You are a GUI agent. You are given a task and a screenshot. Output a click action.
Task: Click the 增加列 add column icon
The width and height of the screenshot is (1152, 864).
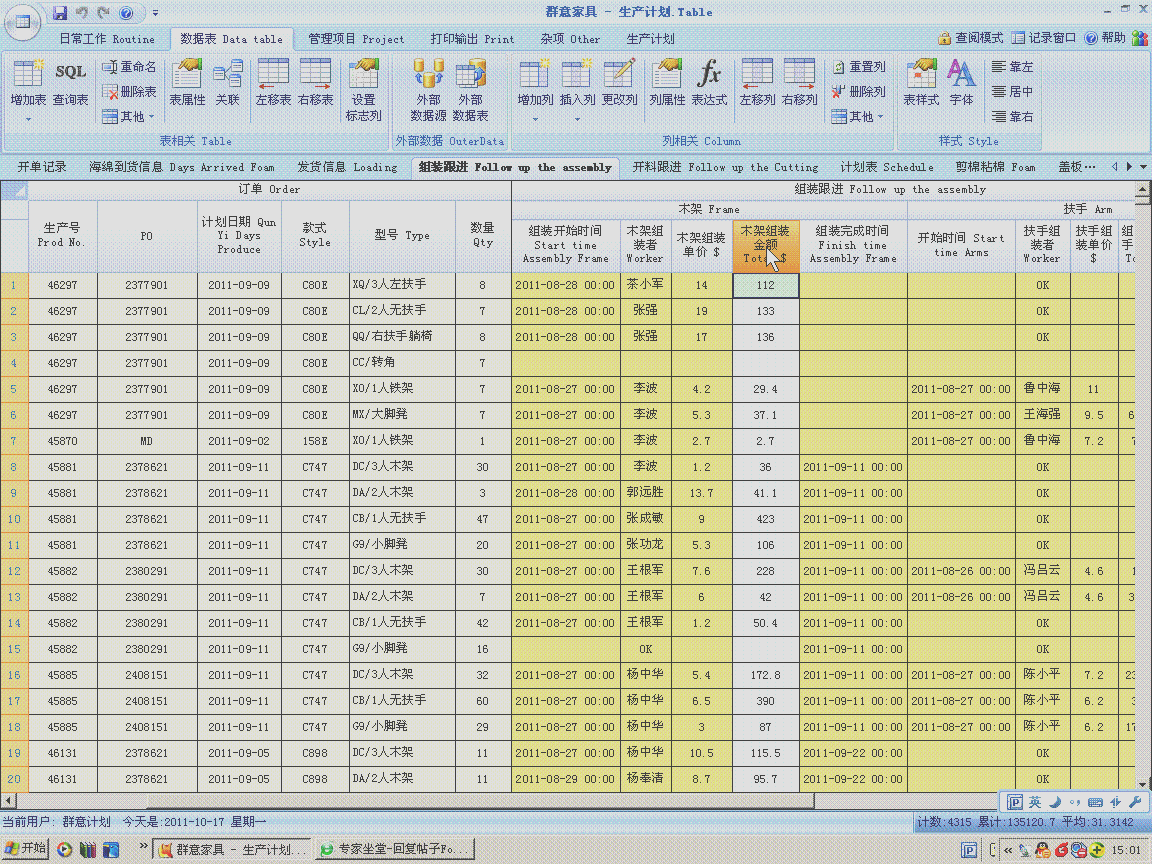[535, 82]
